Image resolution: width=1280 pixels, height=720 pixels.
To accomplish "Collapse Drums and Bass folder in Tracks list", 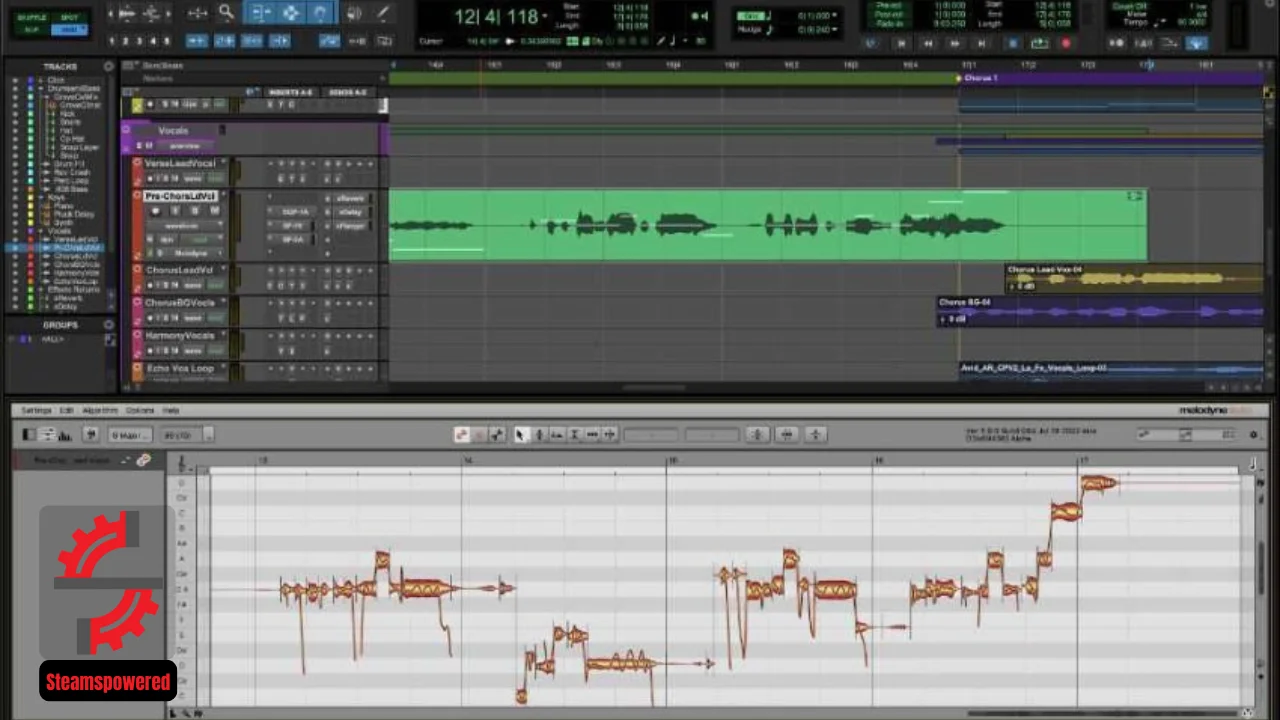I will point(40,88).
